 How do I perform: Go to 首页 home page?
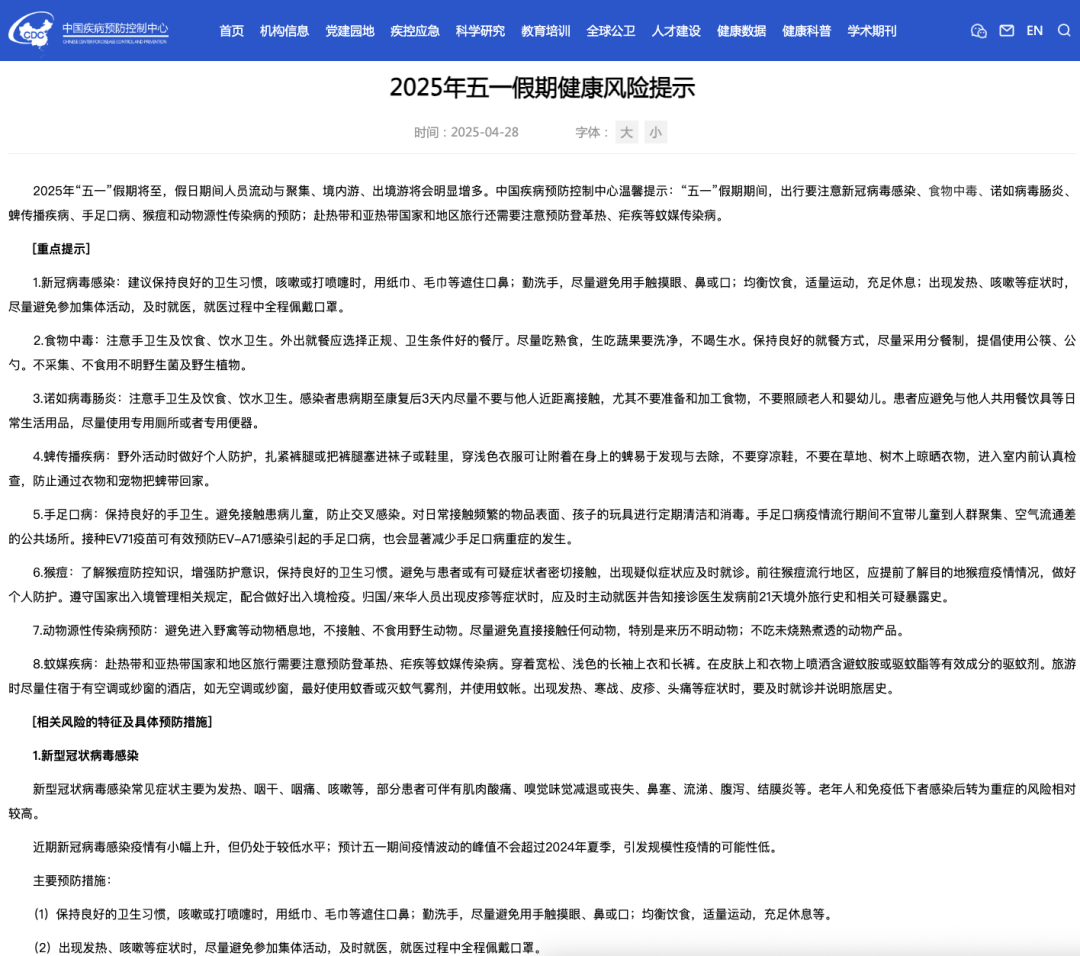pyautogui.click(x=231, y=31)
